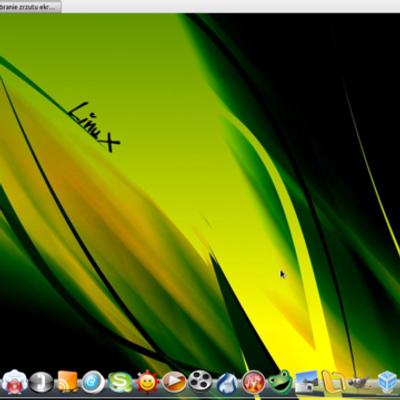This screenshot has width=400, height=400.
Task: Open the blue flame browser icon
Action: 227,383
